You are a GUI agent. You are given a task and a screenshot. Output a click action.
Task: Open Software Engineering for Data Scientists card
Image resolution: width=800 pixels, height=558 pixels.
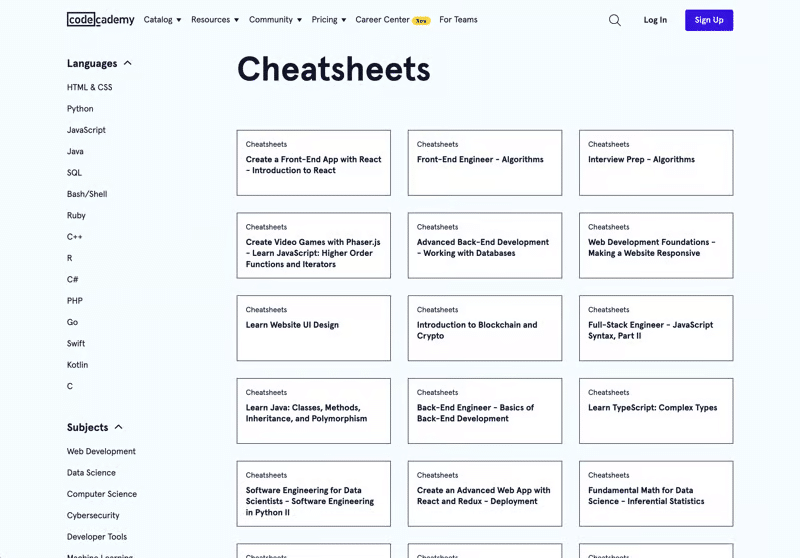(314, 494)
